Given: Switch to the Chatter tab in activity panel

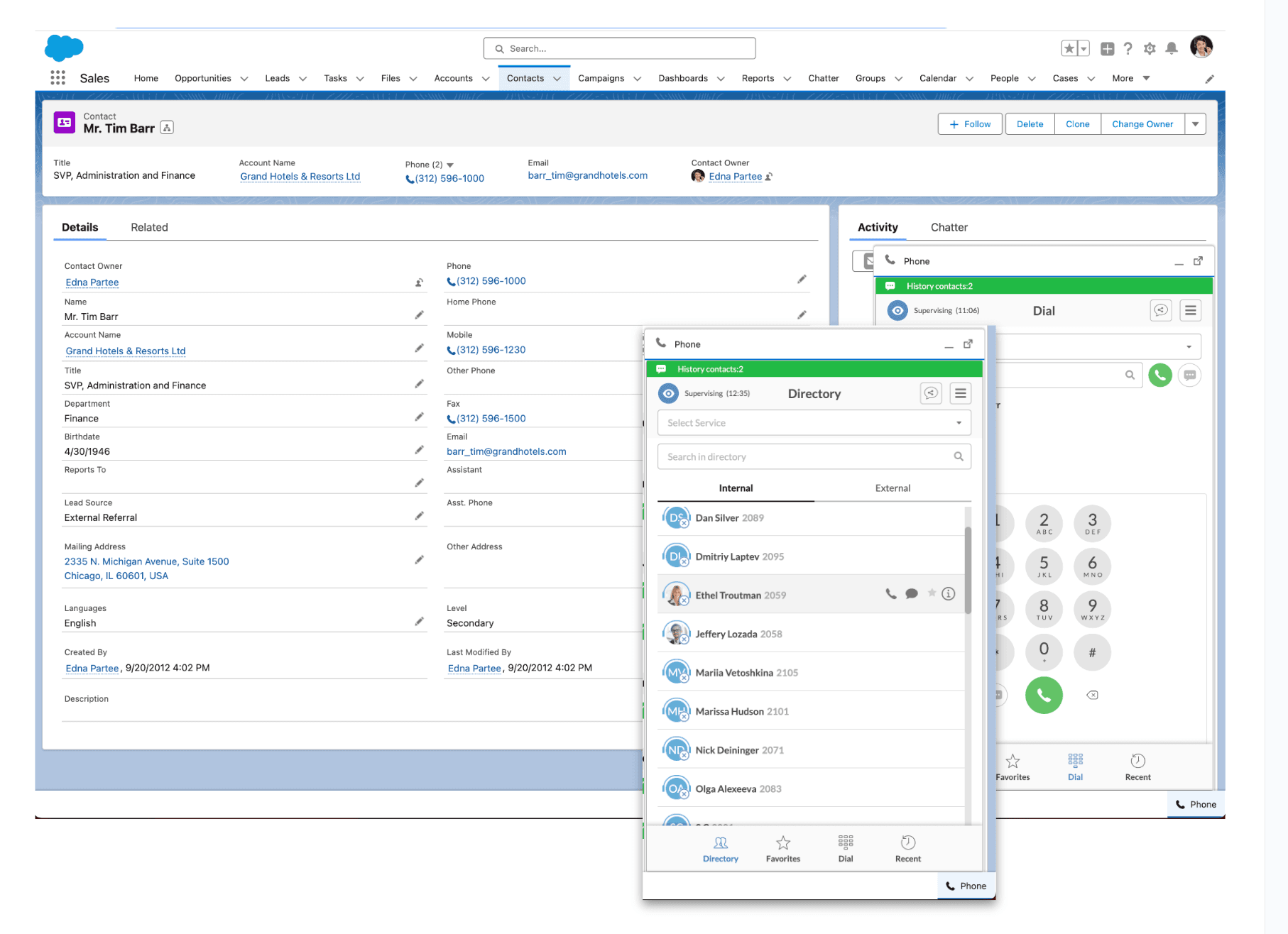Looking at the screenshot, I should 949,227.
